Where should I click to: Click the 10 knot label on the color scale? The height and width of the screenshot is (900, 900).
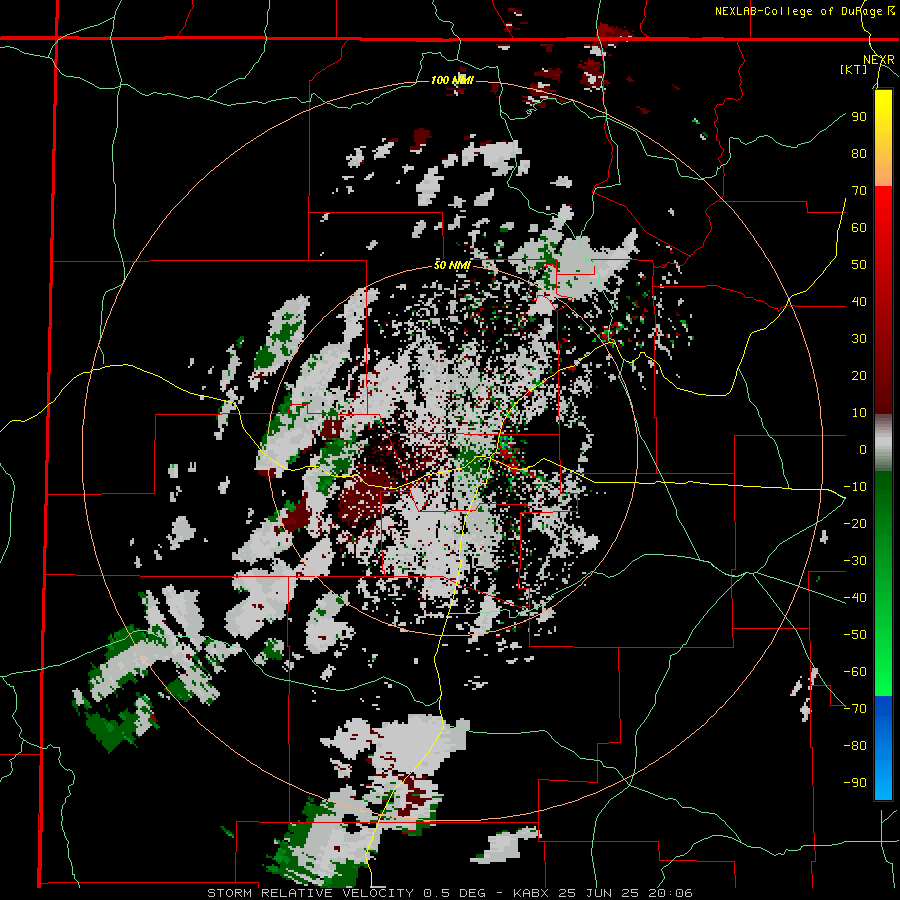coord(859,413)
